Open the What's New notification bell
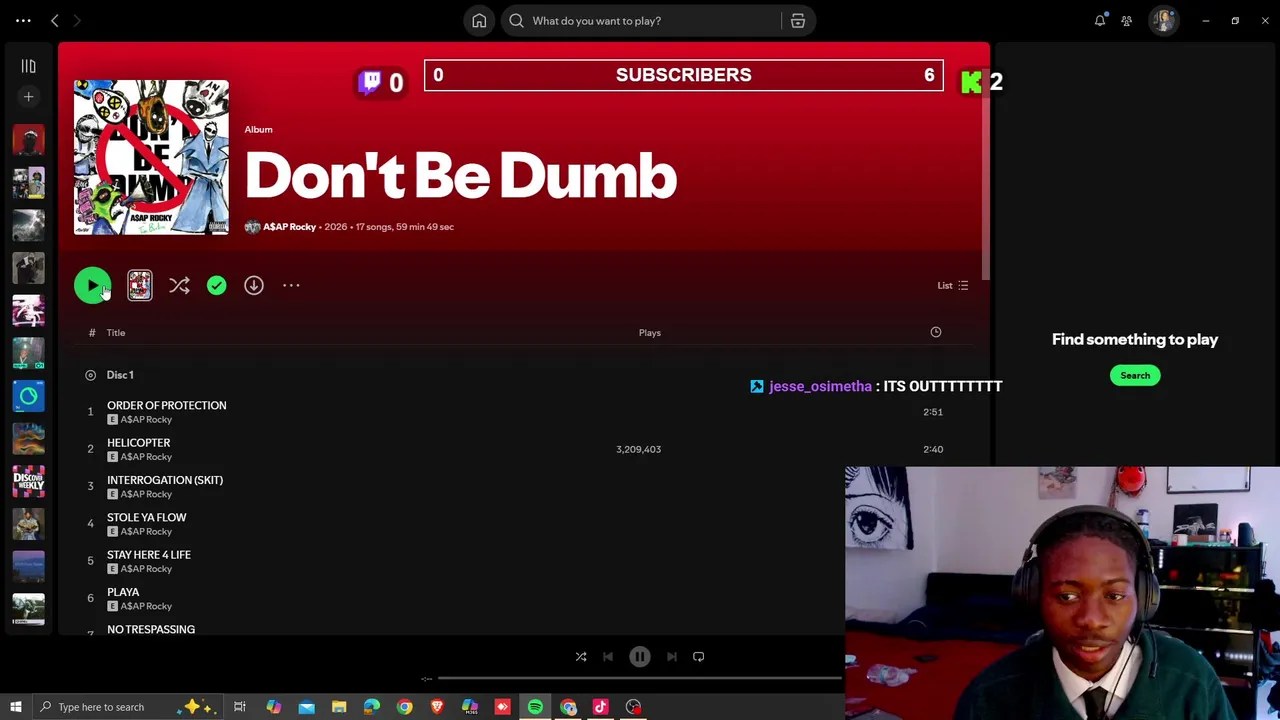This screenshot has width=1280, height=720. (1100, 20)
